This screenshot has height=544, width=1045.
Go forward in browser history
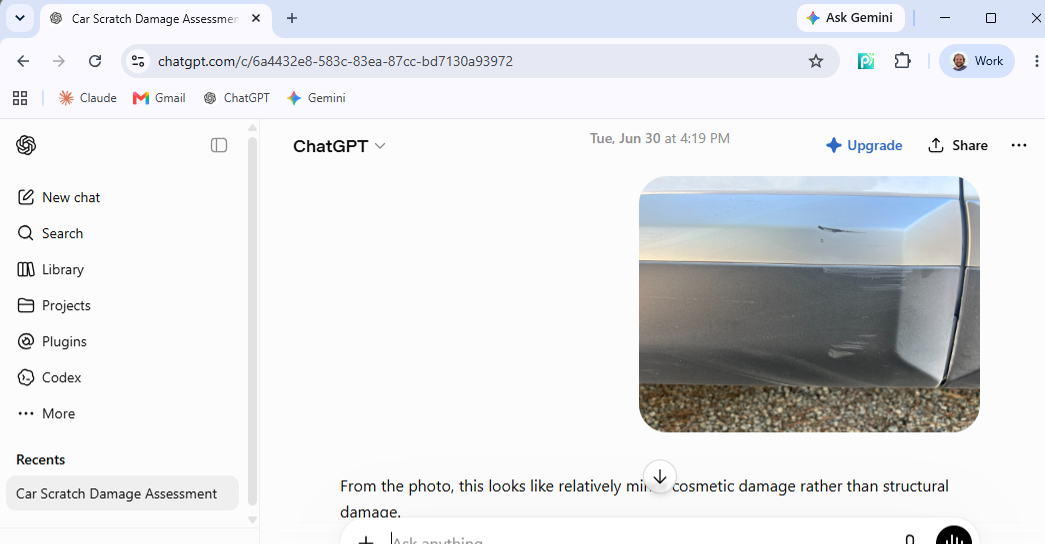point(59,61)
